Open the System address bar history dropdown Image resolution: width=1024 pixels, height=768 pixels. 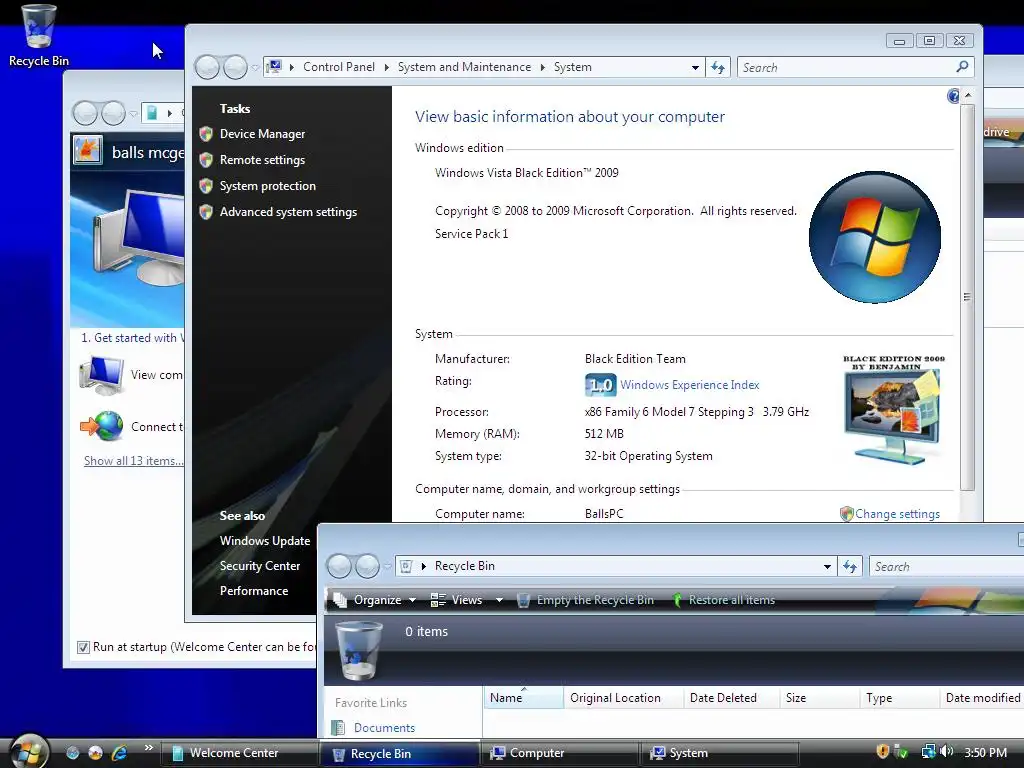point(696,67)
